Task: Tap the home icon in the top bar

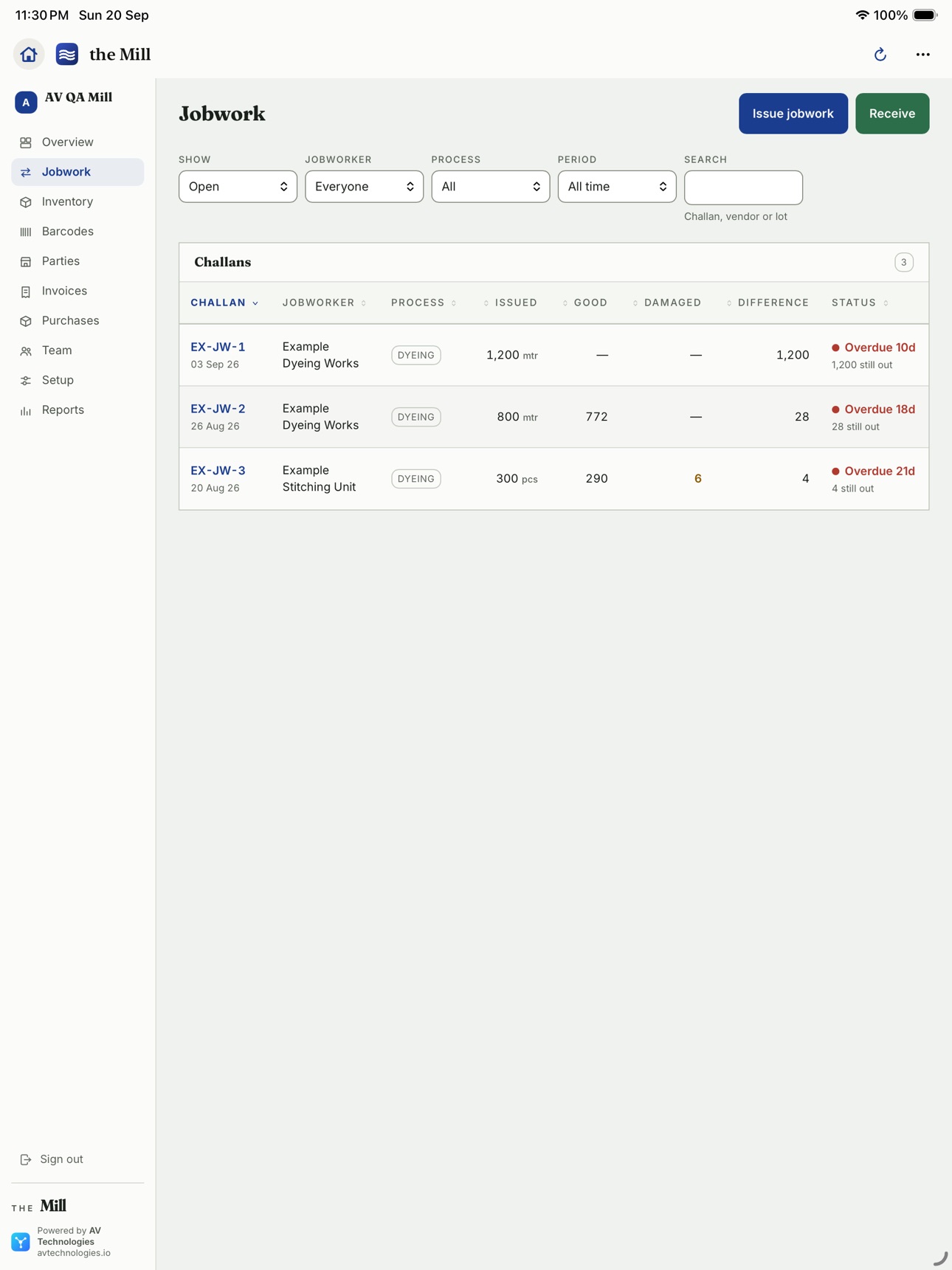Action: (x=29, y=55)
